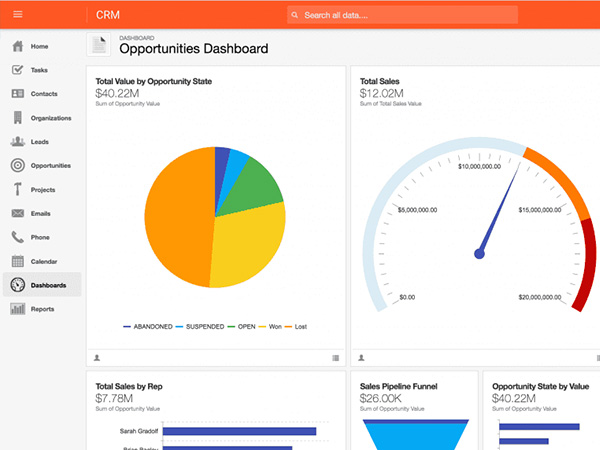The width and height of the screenshot is (600, 450).
Task: Toggle Lost legend entry
Action: 296,326
